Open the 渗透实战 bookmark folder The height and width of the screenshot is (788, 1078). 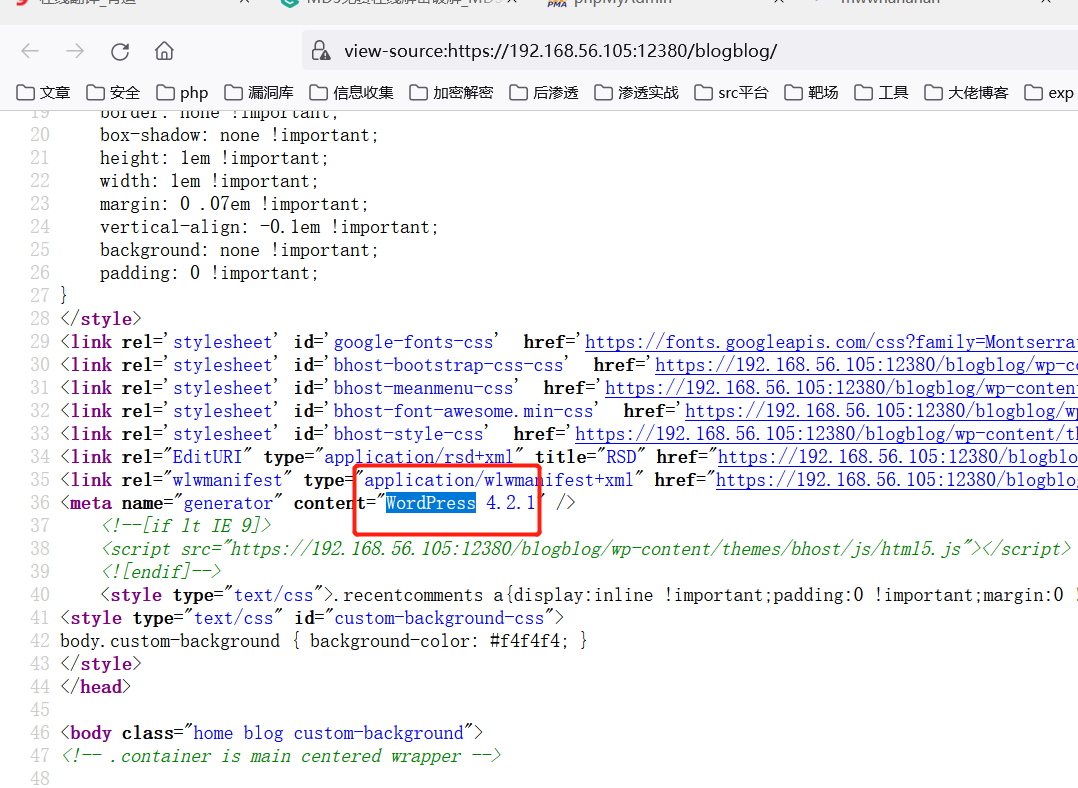pyautogui.click(x=637, y=92)
